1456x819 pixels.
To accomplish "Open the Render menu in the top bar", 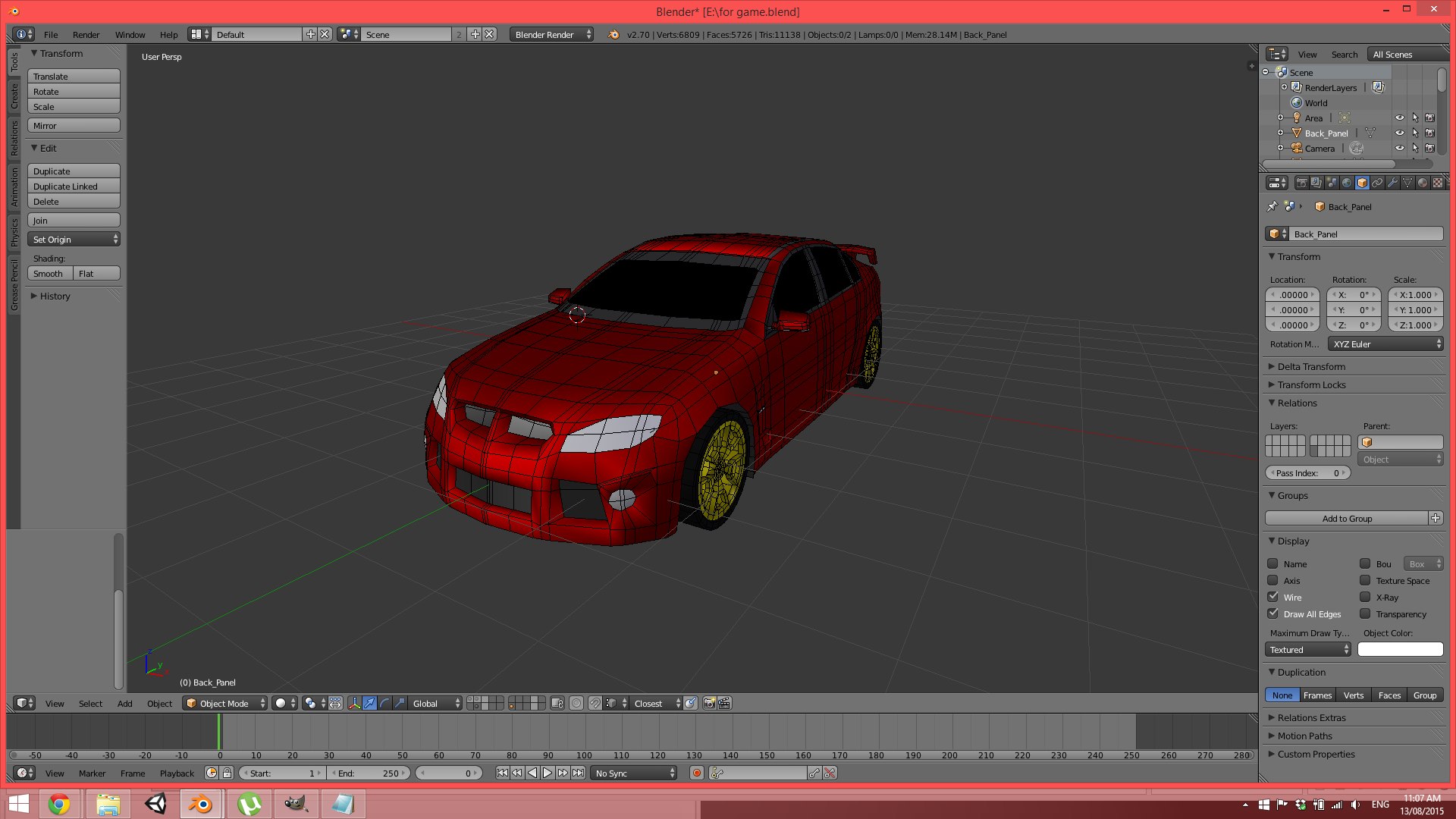I will (86, 34).
